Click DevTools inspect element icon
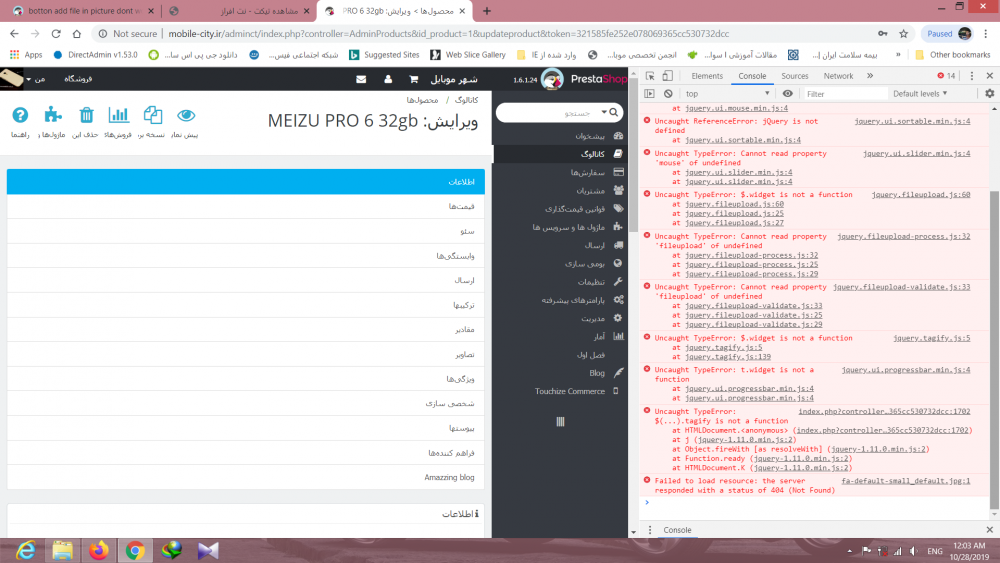 [x=650, y=76]
